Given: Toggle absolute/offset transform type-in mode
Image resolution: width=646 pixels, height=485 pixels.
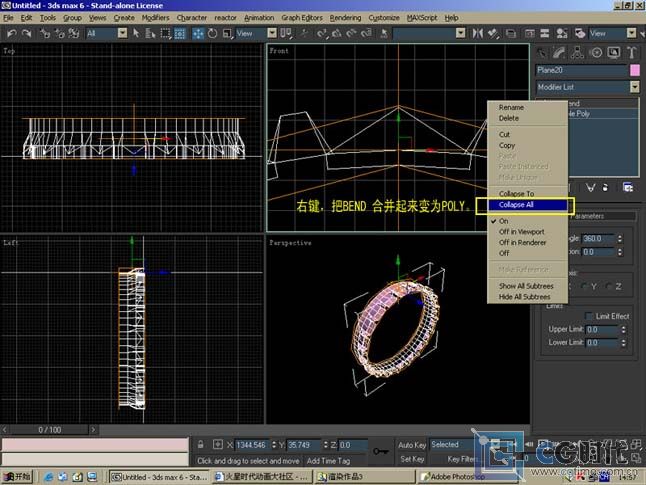Looking at the screenshot, I should pos(218,445).
